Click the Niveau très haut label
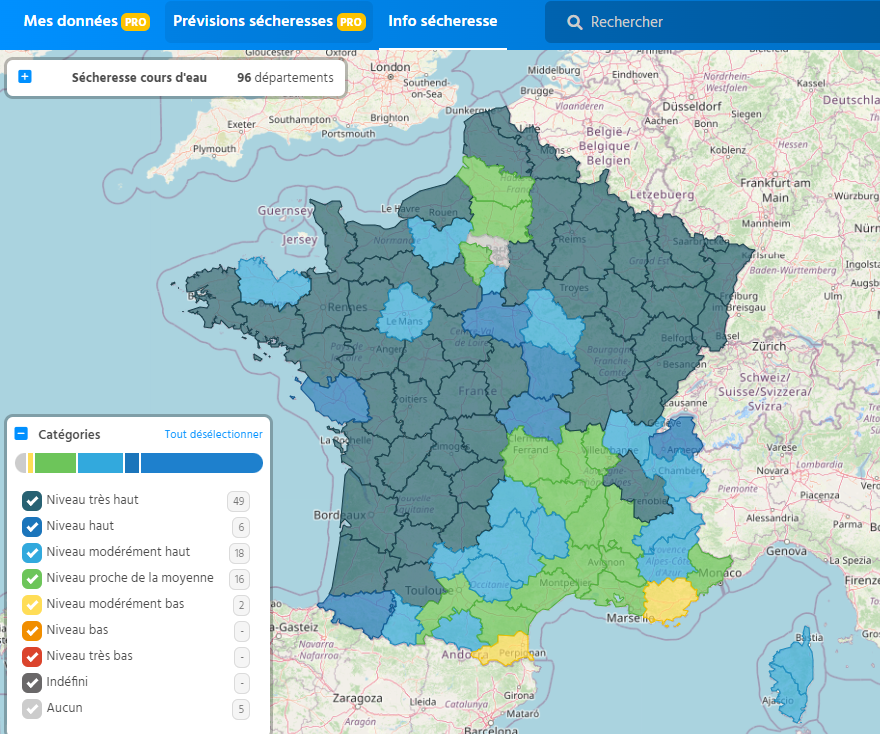Screen dimensions: 880x734 click(92, 499)
